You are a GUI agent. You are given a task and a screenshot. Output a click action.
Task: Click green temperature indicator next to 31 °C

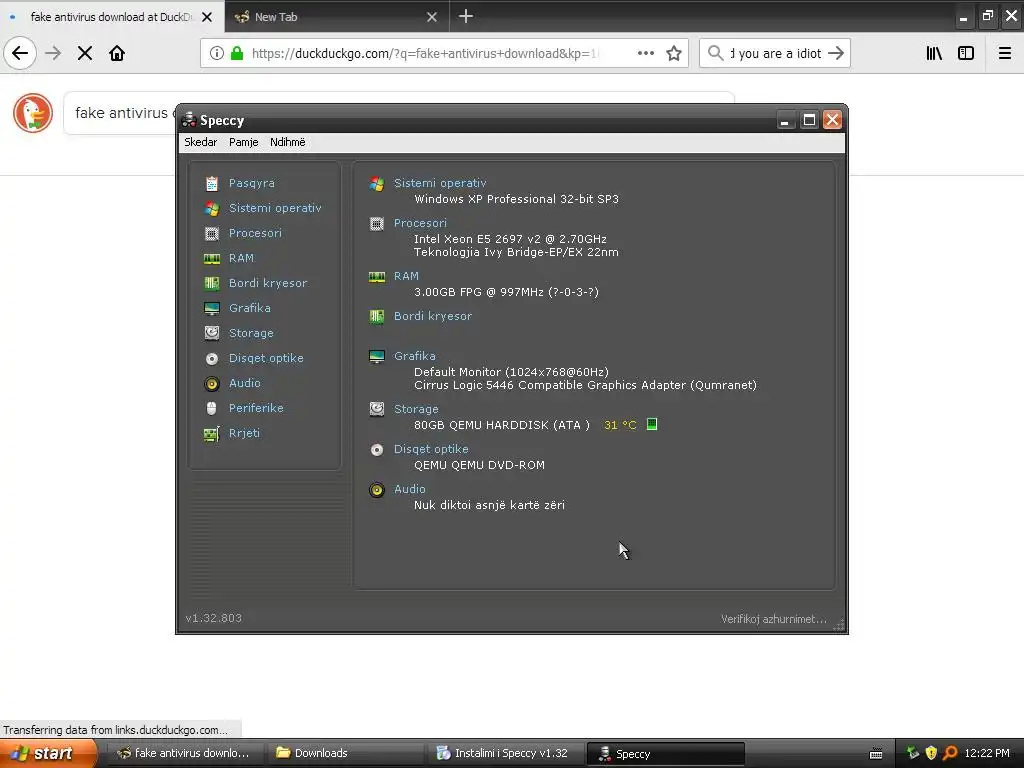coord(652,424)
